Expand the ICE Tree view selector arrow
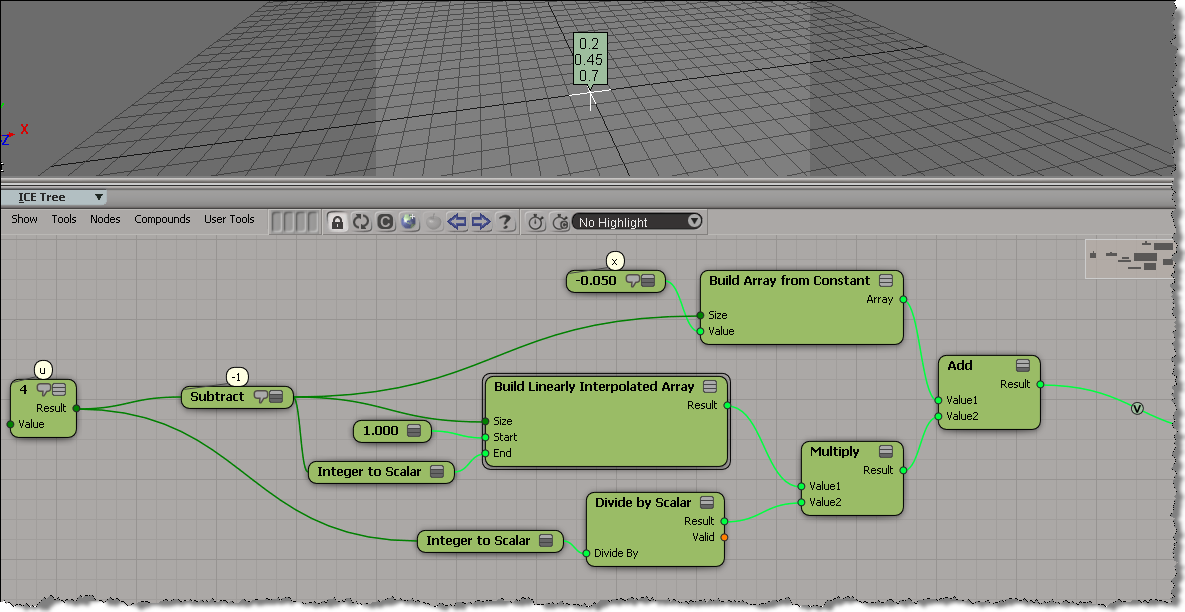The width and height of the screenshot is (1185, 612). (98, 197)
